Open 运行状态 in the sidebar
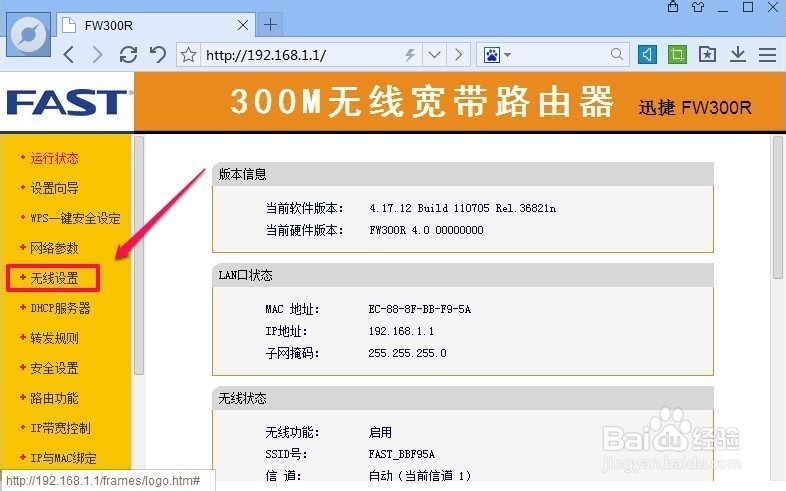Viewport: 786px width, 491px height. (x=54, y=158)
